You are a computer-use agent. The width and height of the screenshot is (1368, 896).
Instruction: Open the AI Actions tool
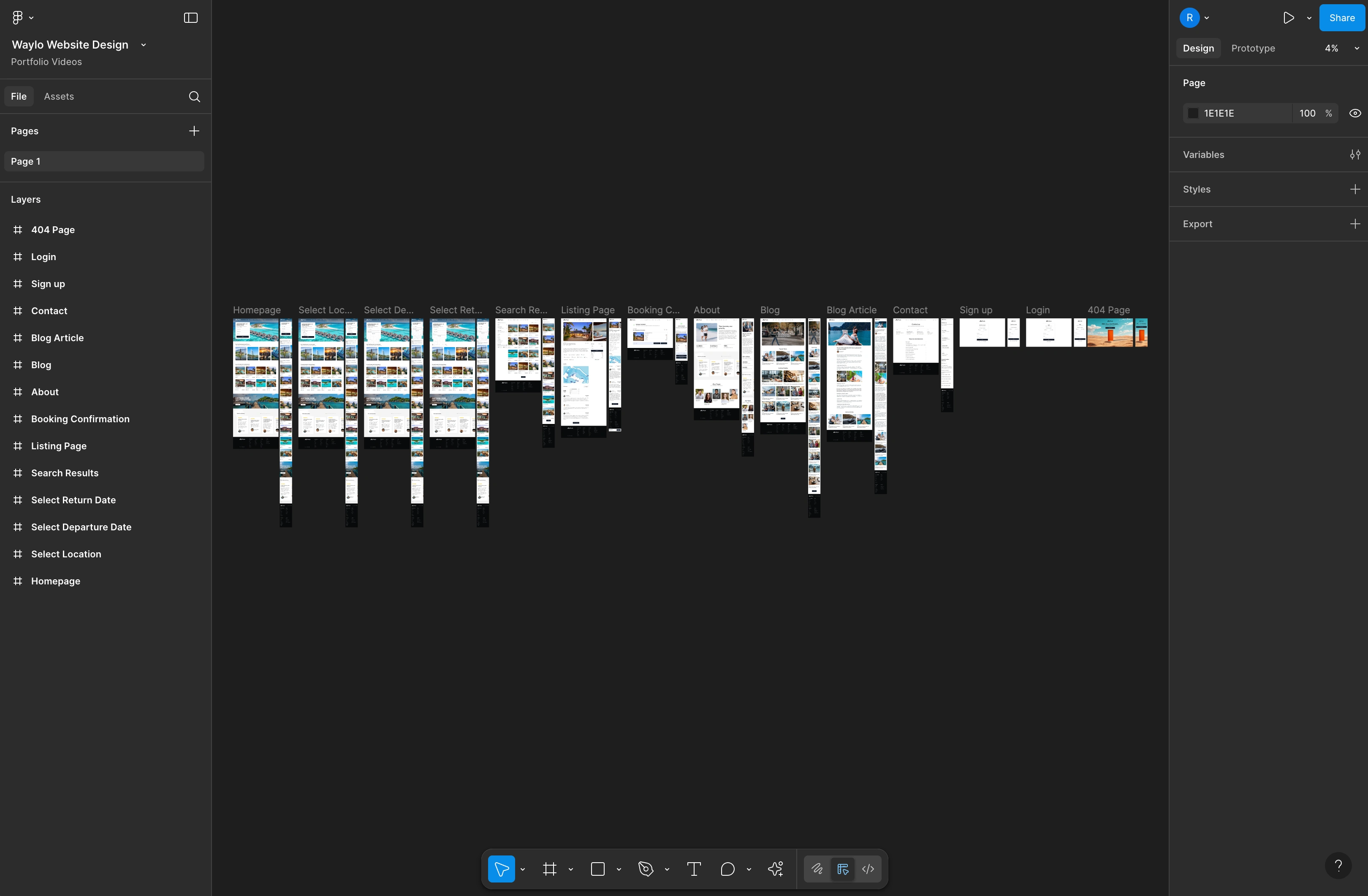point(775,869)
